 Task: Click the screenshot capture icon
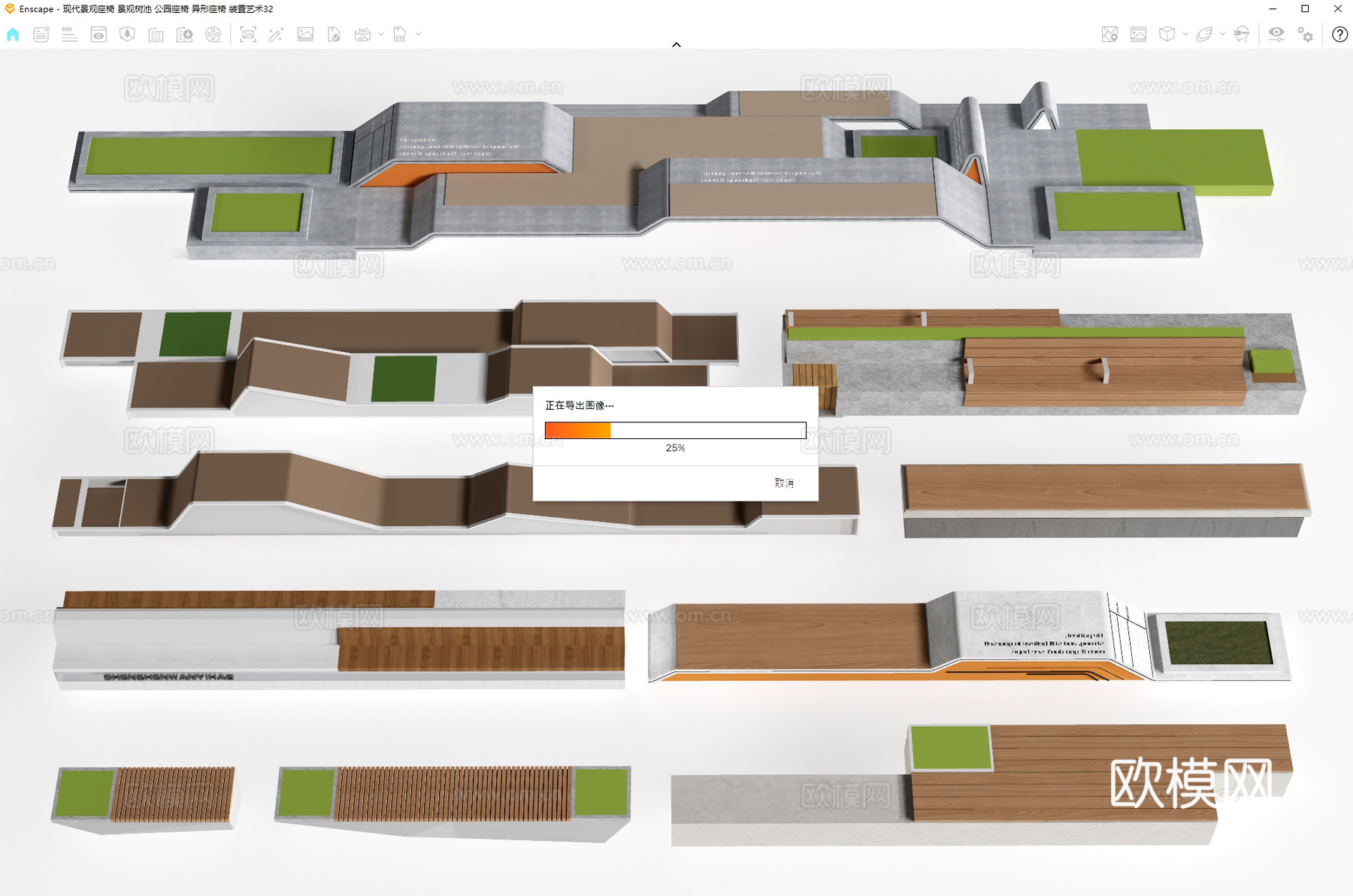[x=248, y=35]
